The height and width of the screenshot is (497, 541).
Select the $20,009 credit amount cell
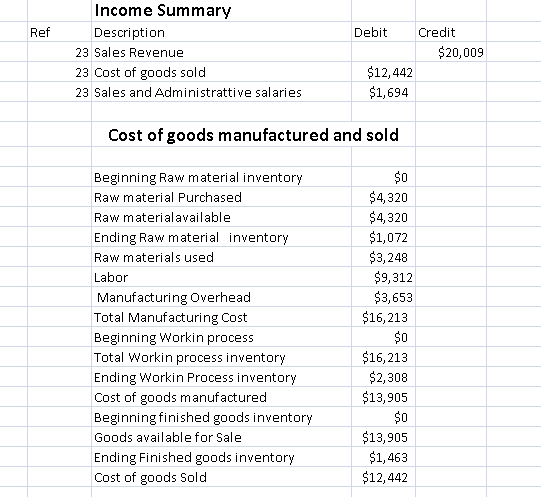[451, 52]
